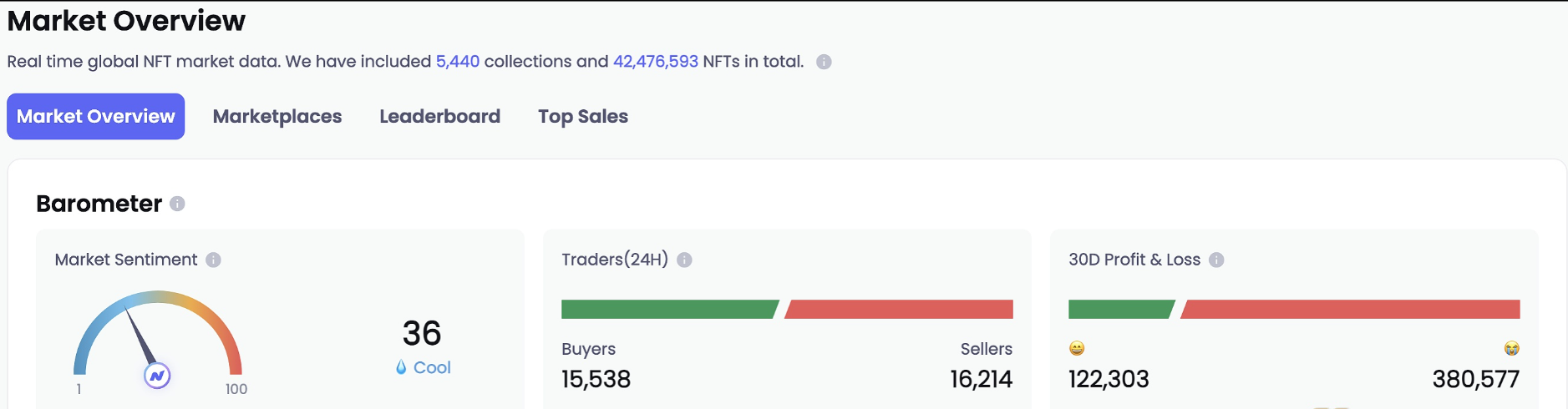
Task: Go to the Top Sales tab
Action: (583, 116)
